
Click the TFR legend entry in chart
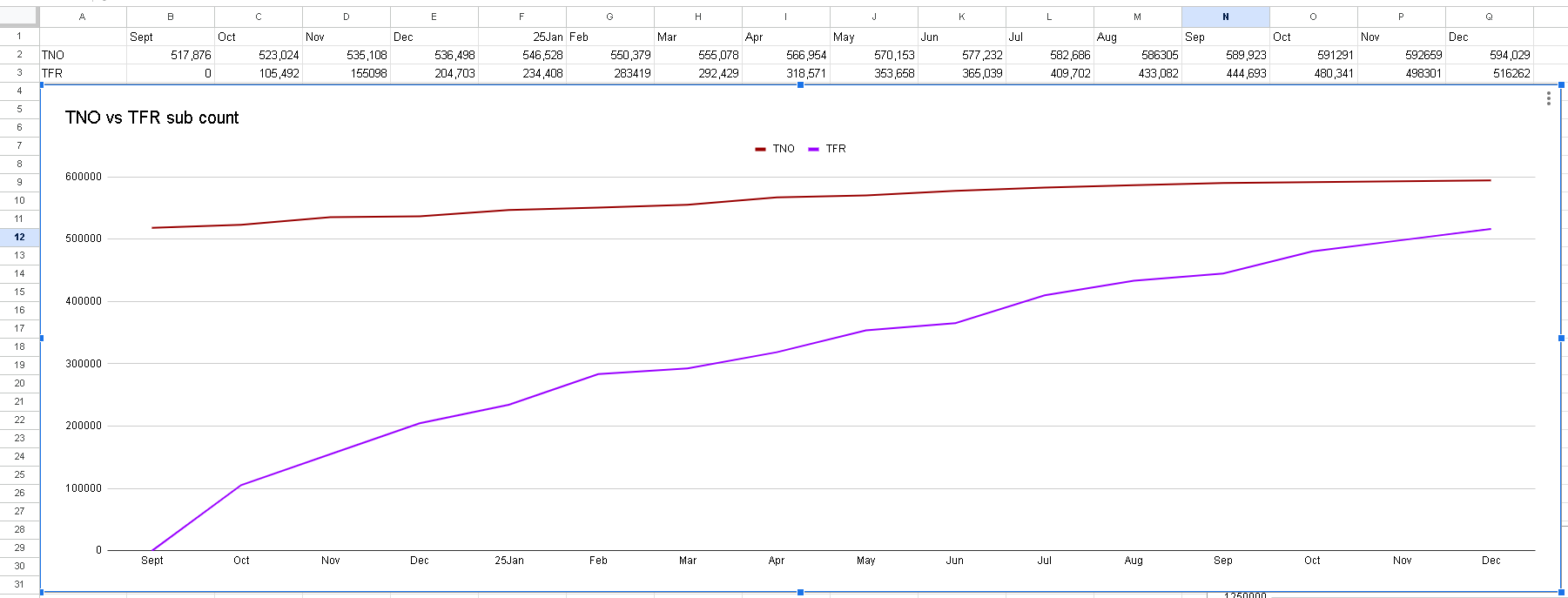827,149
